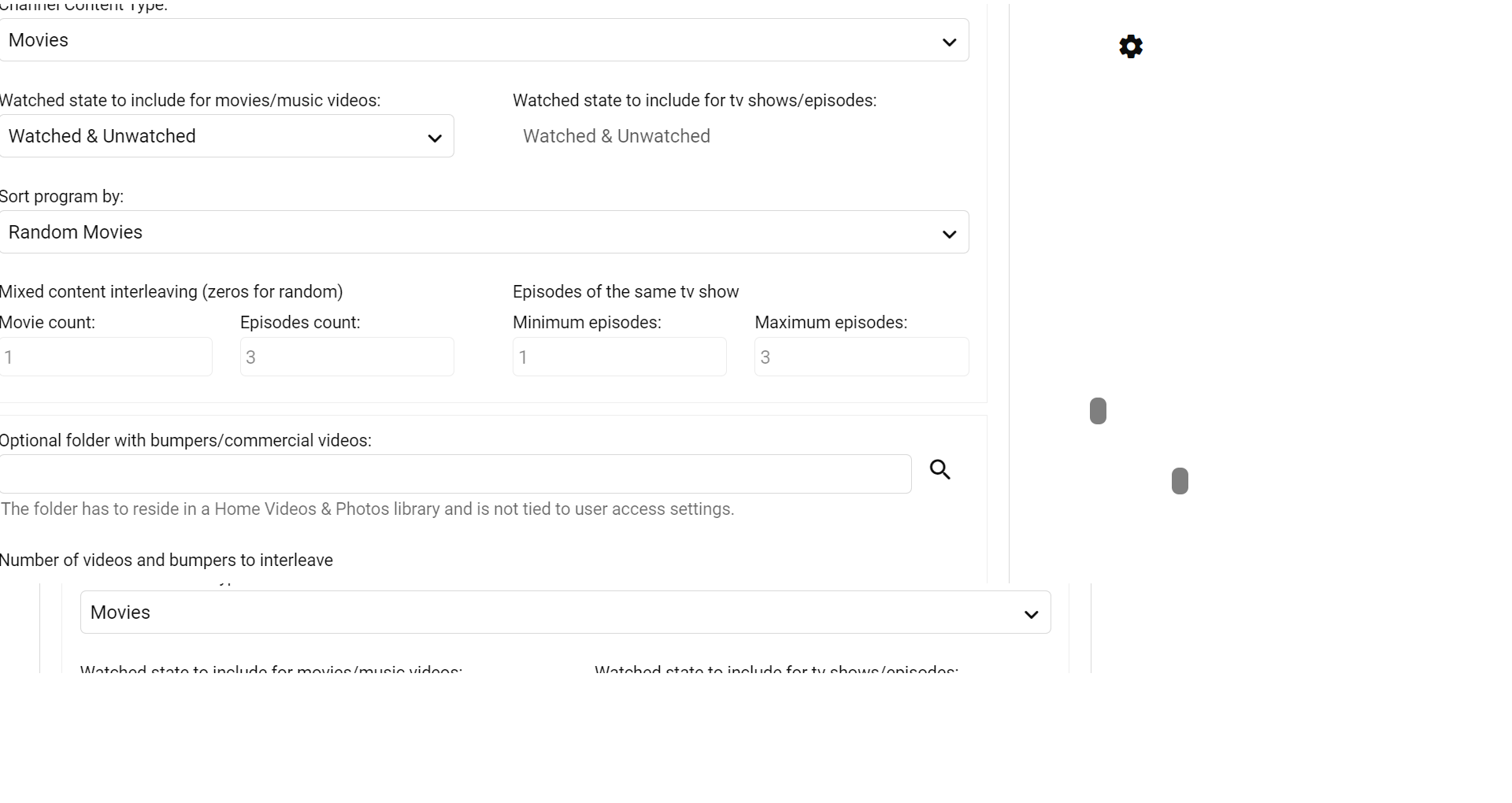Click chevron arrow of bottom Movies dropdown

[1031, 614]
